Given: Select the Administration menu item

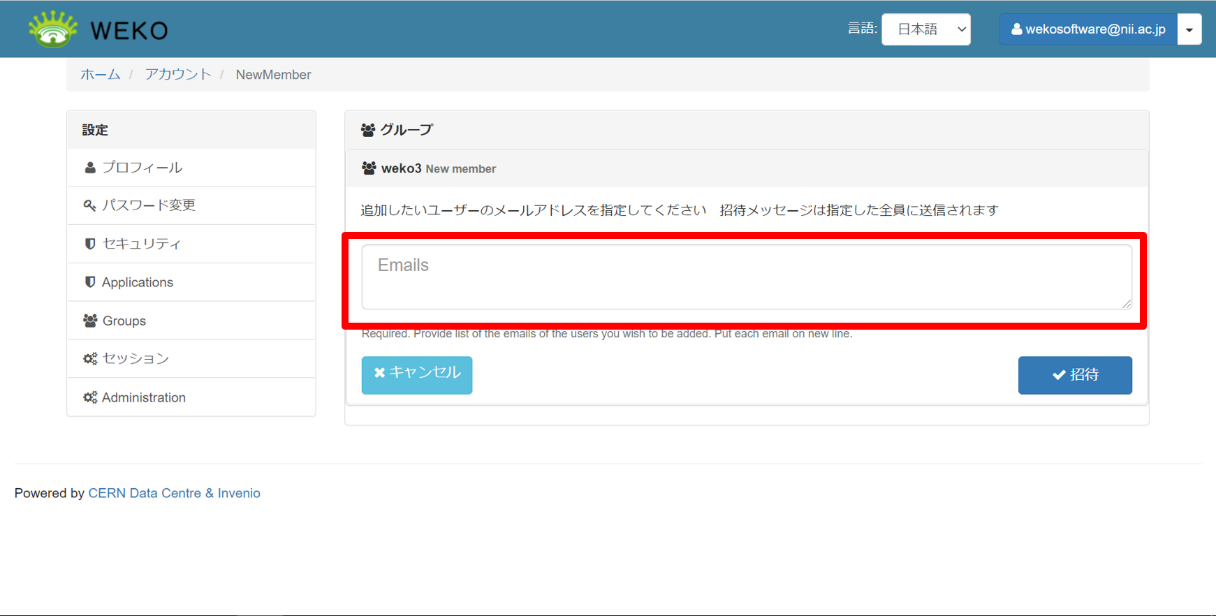Looking at the screenshot, I should (143, 398).
